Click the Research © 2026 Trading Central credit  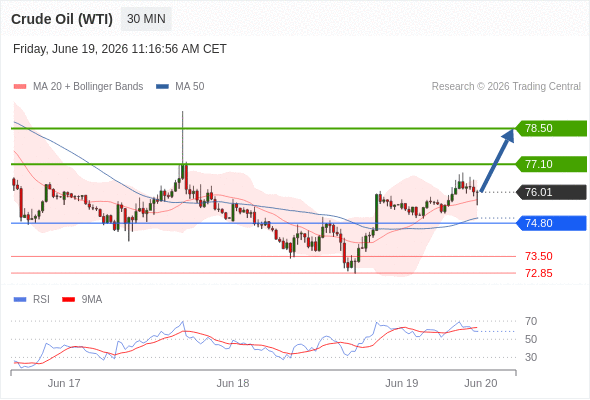pos(506,87)
